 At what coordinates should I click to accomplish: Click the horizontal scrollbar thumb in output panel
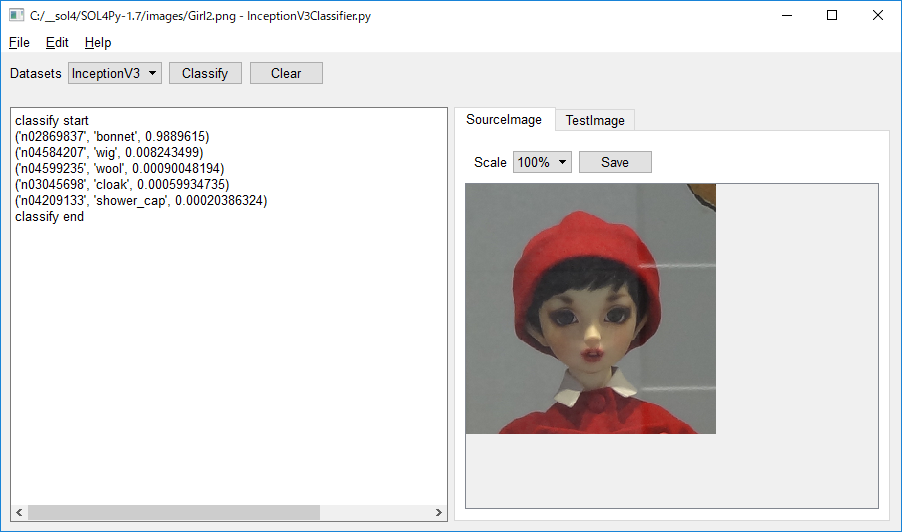pyautogui.click(x=174, y=512)
